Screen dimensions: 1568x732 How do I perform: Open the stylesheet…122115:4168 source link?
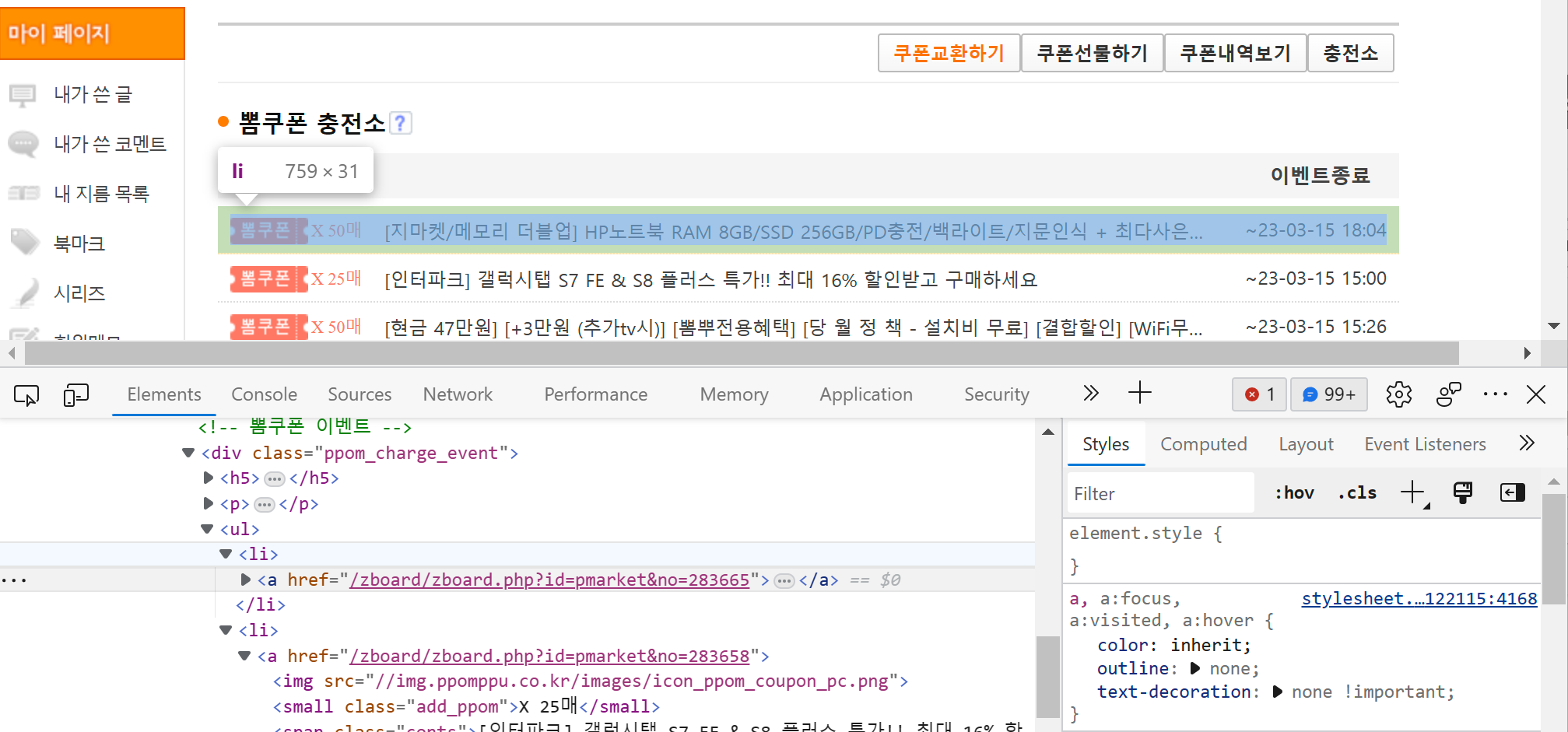pyautogui.click(x=1419, y=598)
